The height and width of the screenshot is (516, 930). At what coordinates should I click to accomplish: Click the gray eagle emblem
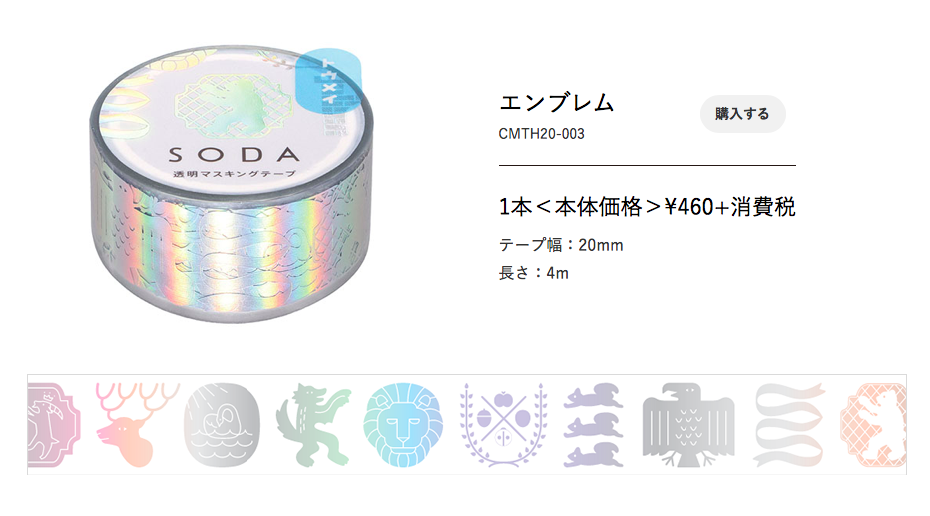point(689,425)
